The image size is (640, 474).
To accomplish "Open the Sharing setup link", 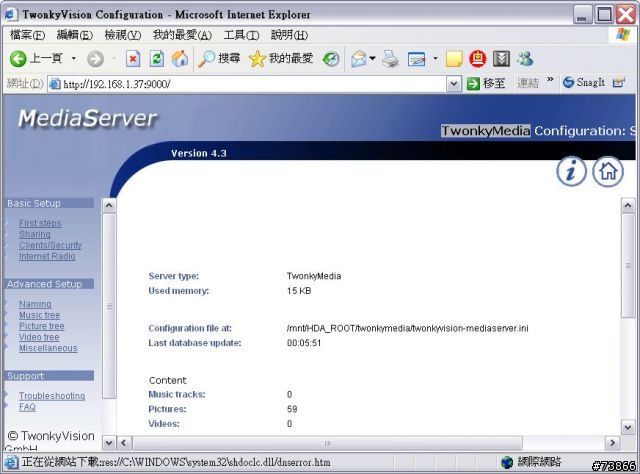I will [x=35, y=234].
